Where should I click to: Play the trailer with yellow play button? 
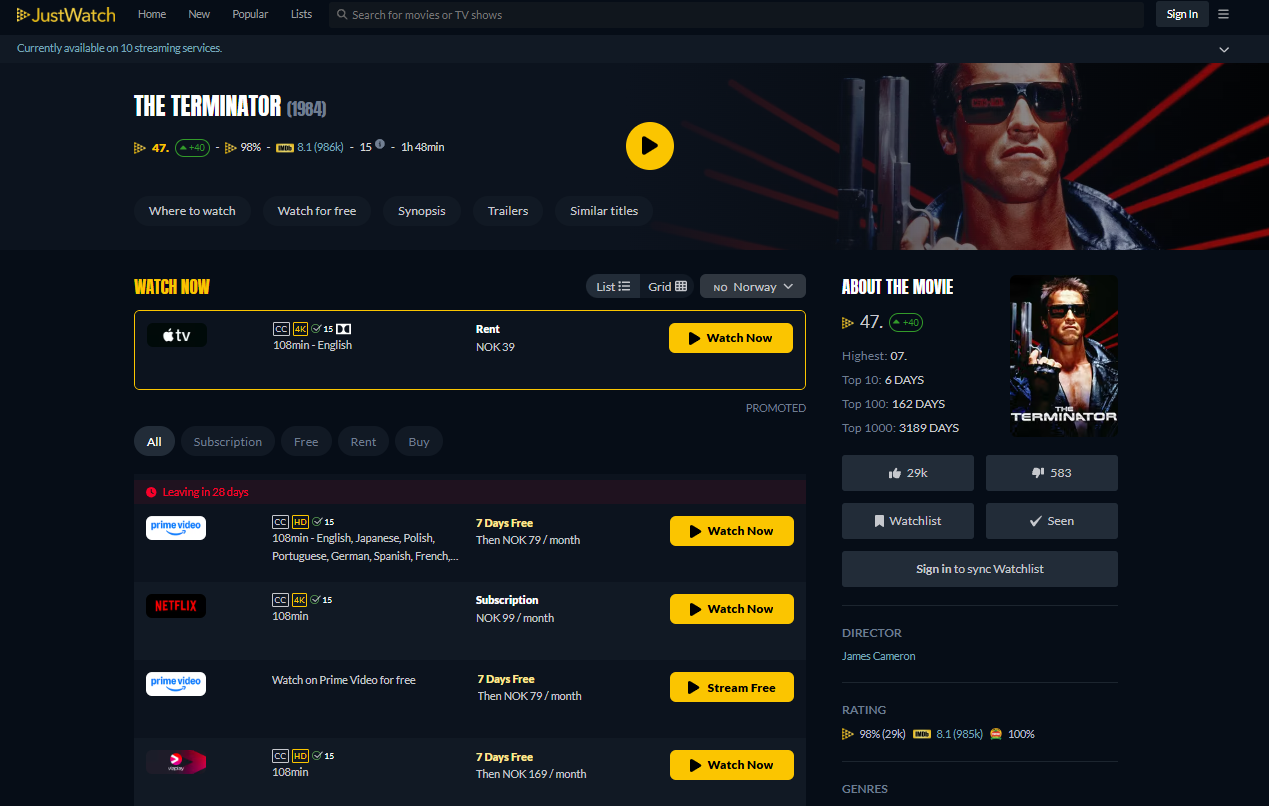pyautogui.click(x=650, y=146)
